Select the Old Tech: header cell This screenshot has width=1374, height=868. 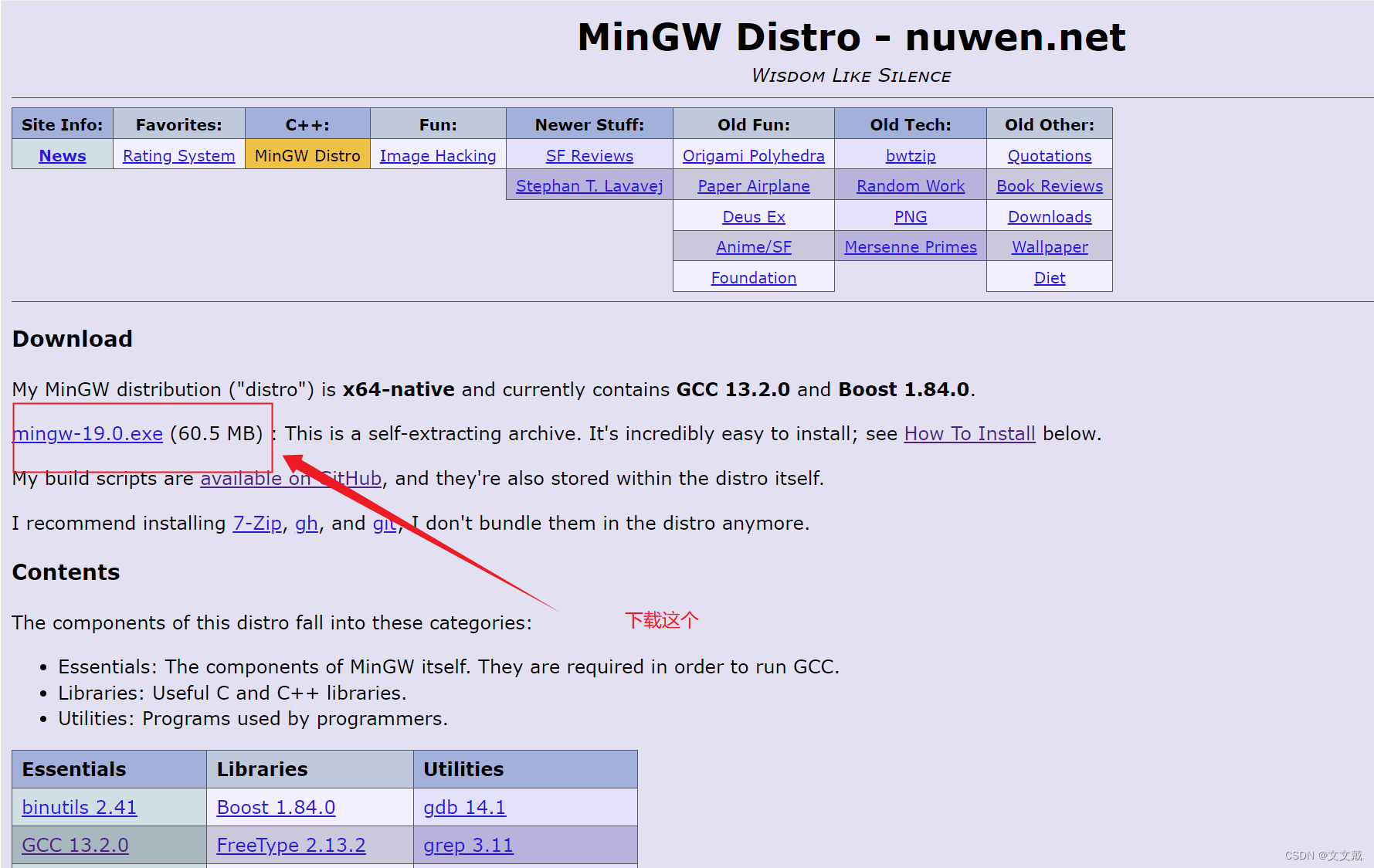[x=911, y=124]
